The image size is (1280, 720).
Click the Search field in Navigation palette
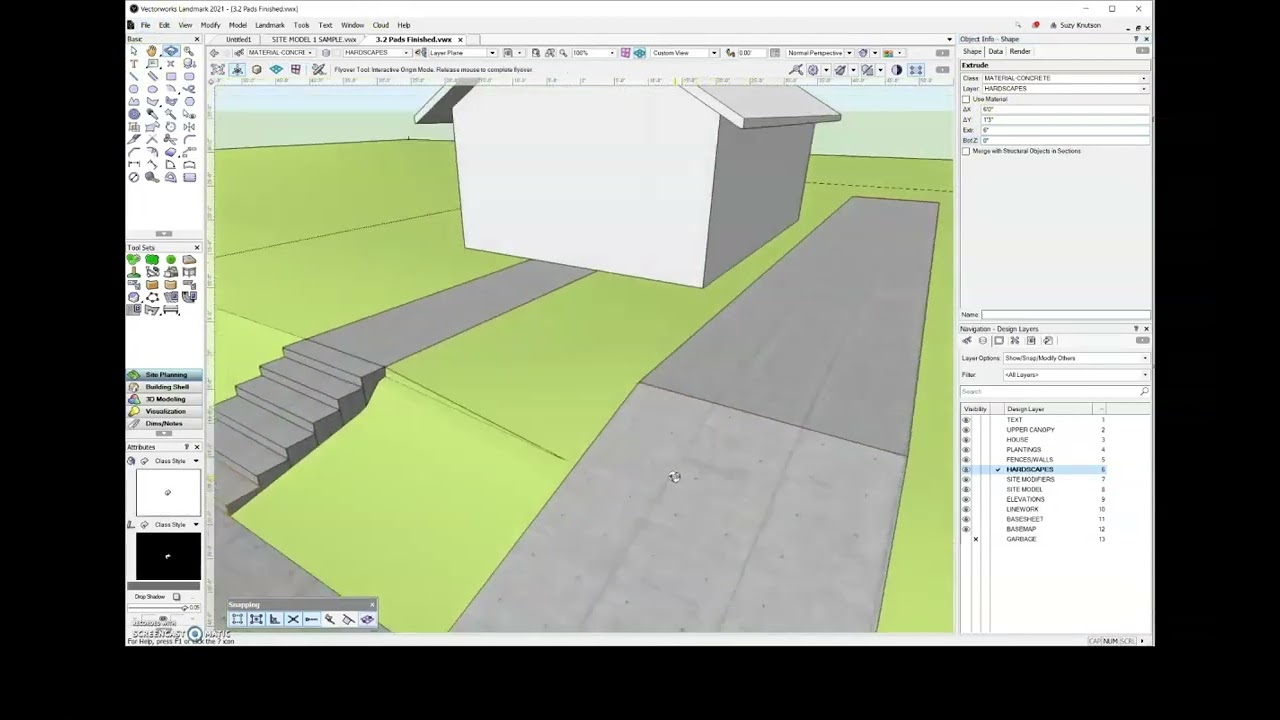point(1054,391)
